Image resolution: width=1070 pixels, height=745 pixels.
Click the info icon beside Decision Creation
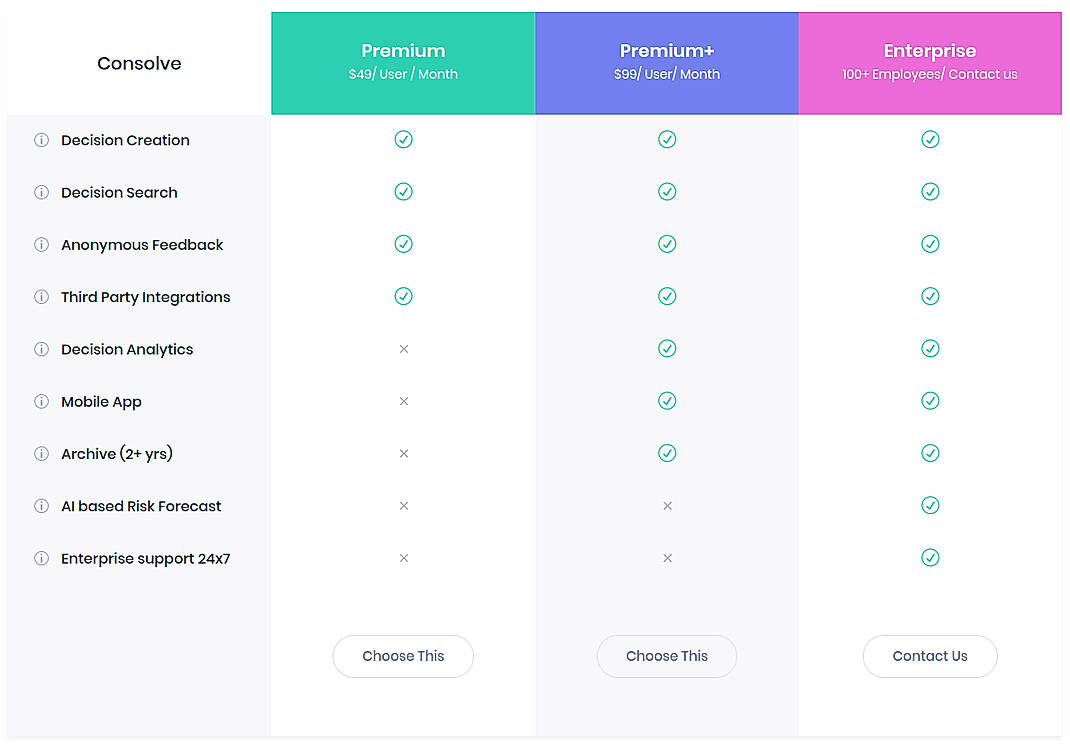(x=41, y=140)
